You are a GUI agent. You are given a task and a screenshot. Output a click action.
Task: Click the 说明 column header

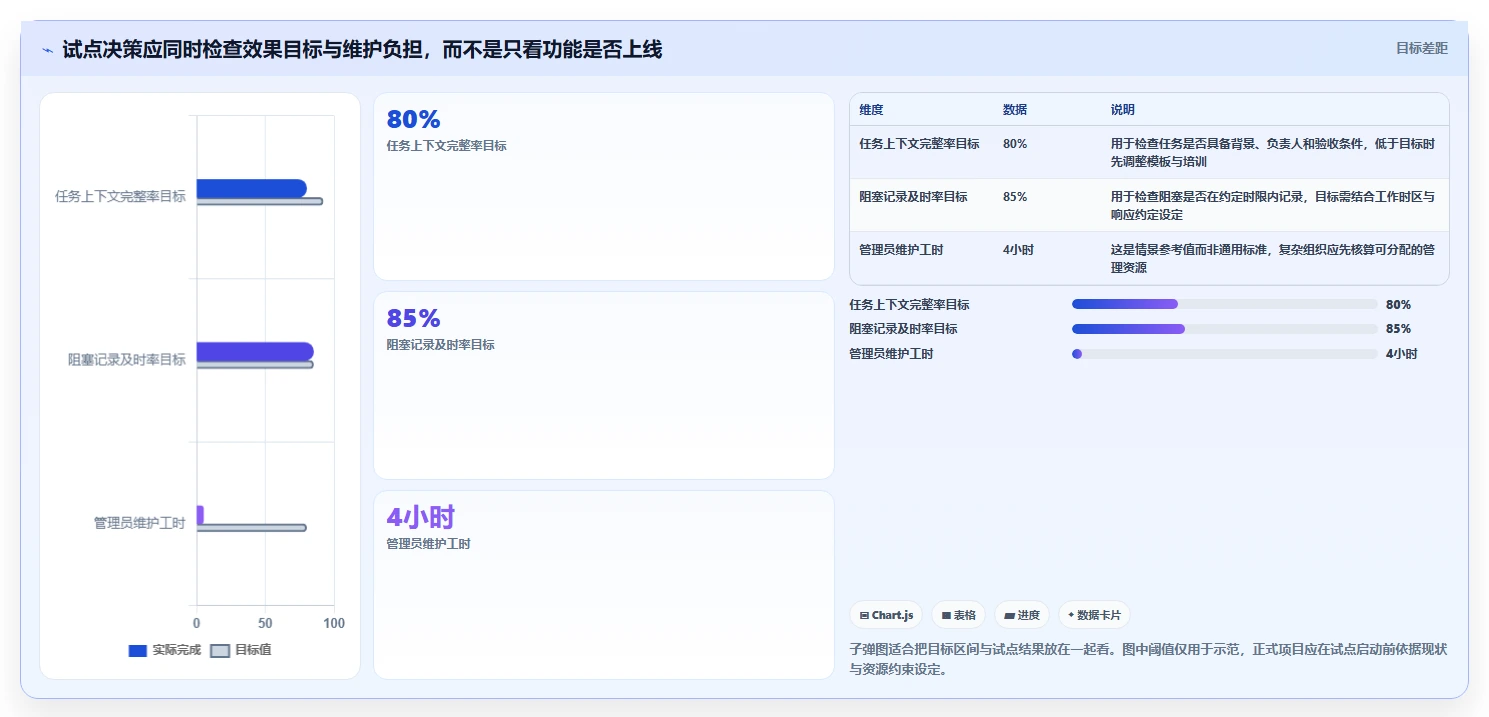coord(1122,110)
